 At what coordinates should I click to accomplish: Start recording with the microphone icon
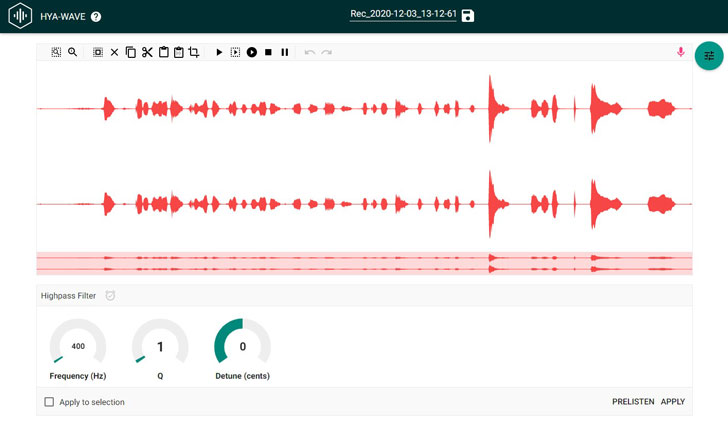point(681,52)
